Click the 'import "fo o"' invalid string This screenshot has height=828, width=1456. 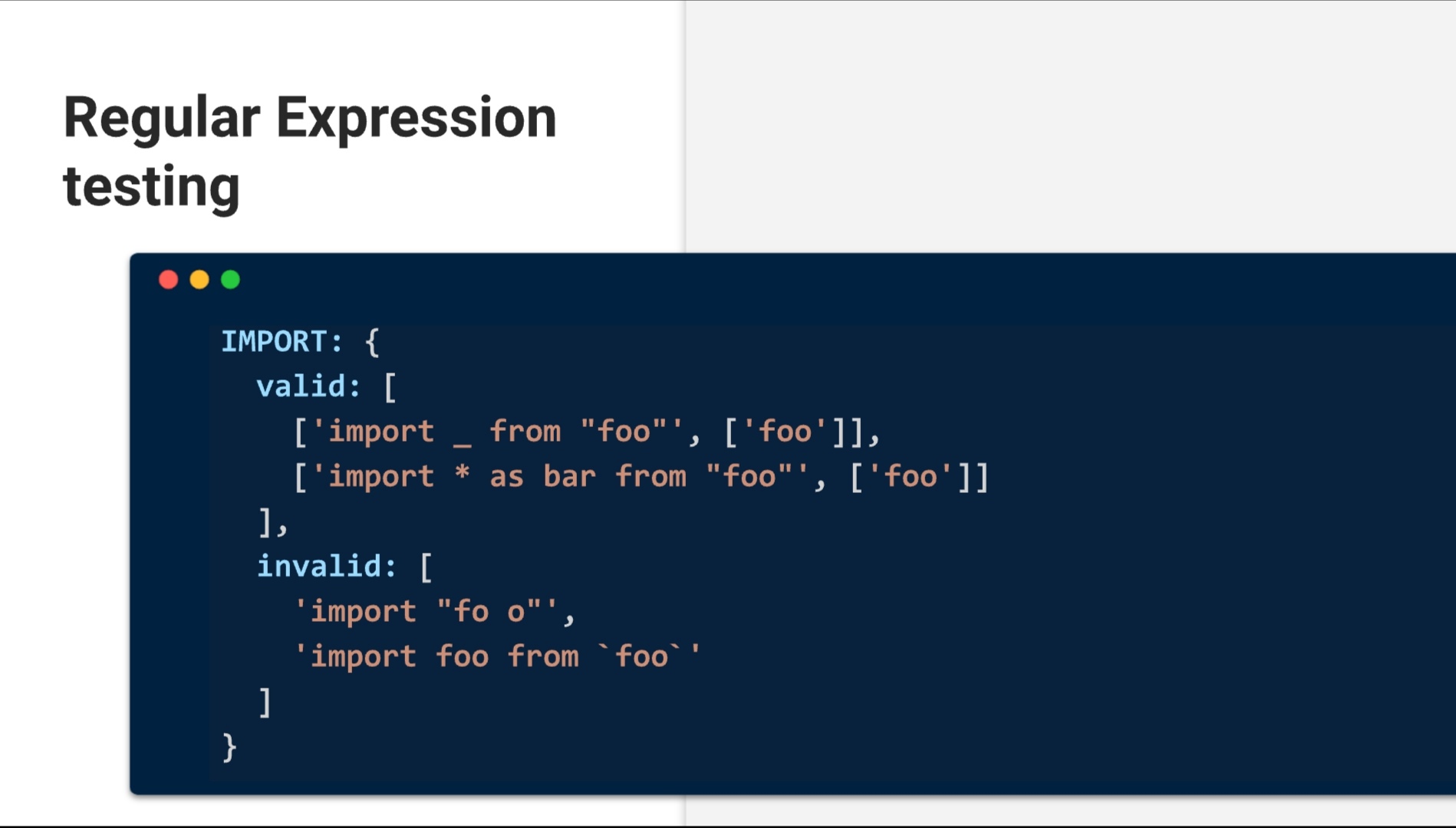coord(426,612)
